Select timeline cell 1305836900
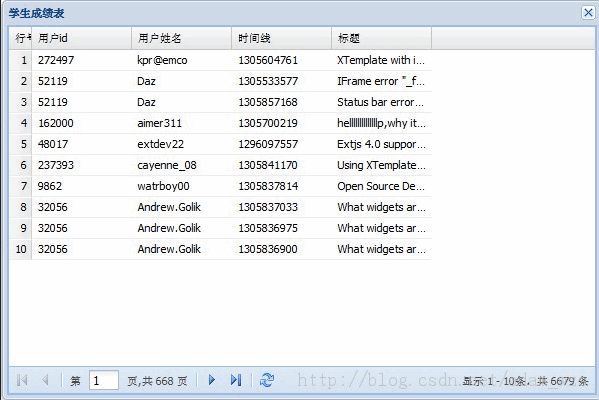599x400 pixels. coord(282,249)
